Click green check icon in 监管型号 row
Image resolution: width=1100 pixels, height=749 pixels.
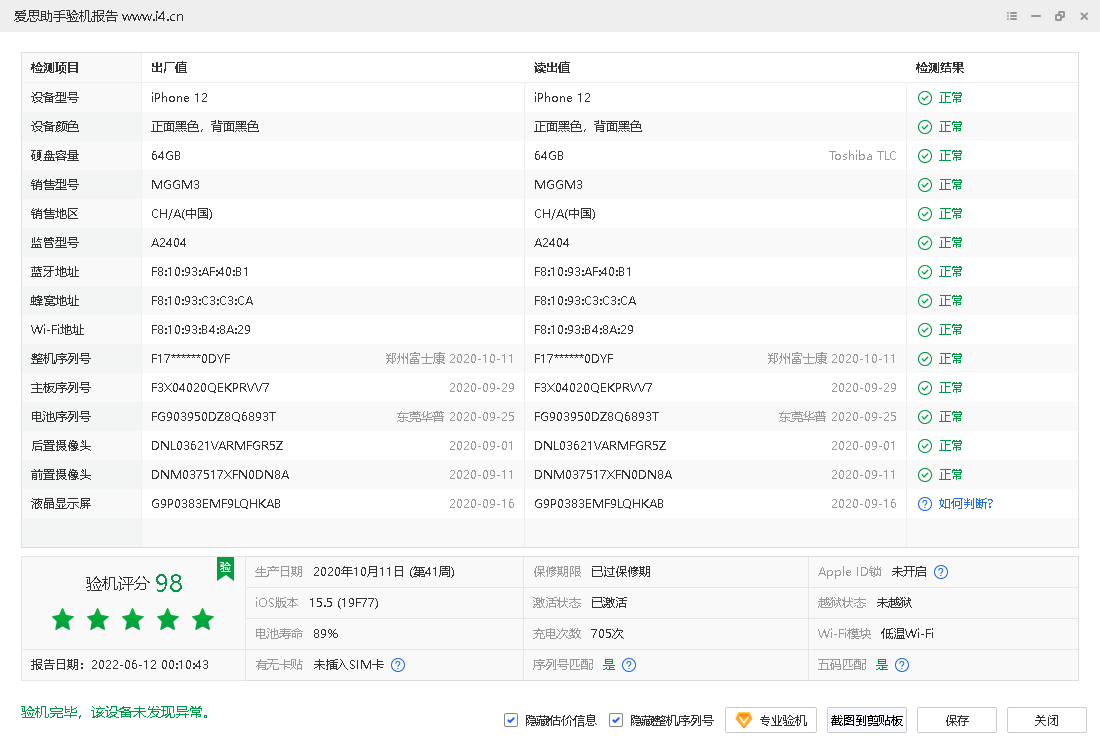[925, 243]
